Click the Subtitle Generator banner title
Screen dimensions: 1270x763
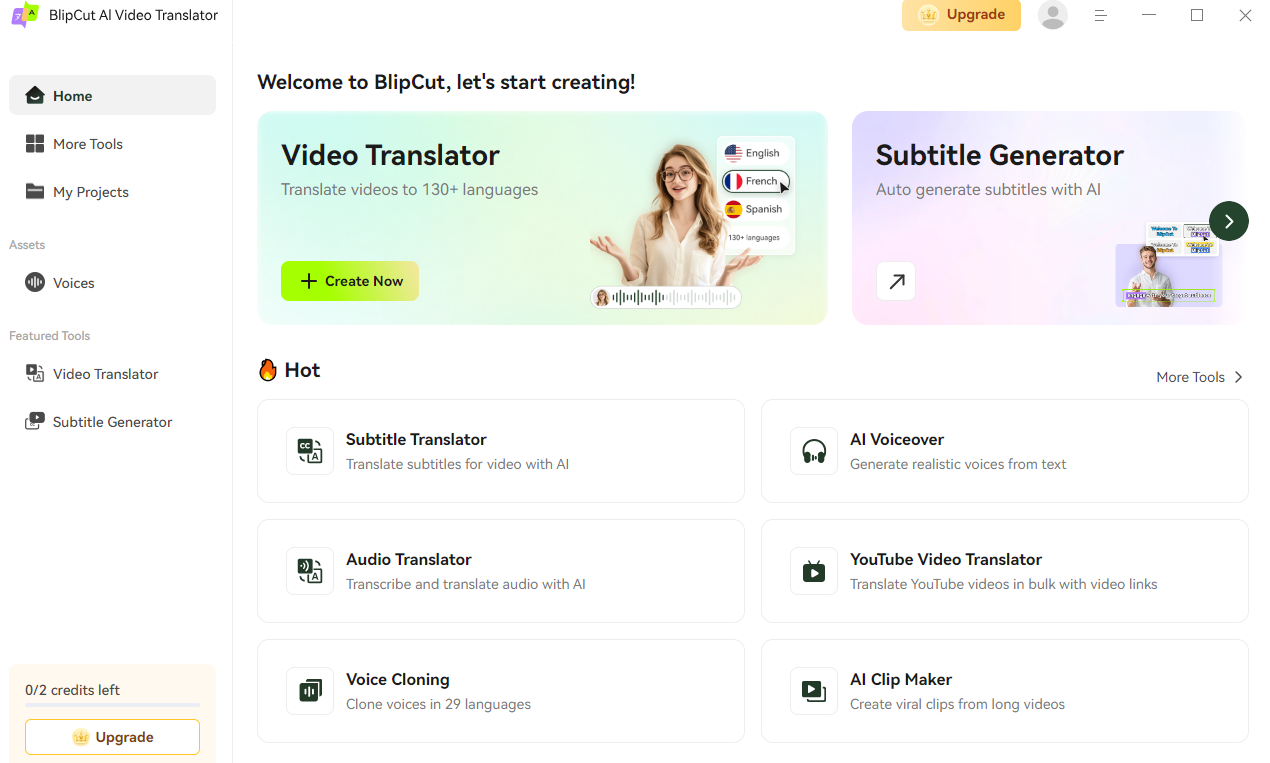coord(1000,155)
